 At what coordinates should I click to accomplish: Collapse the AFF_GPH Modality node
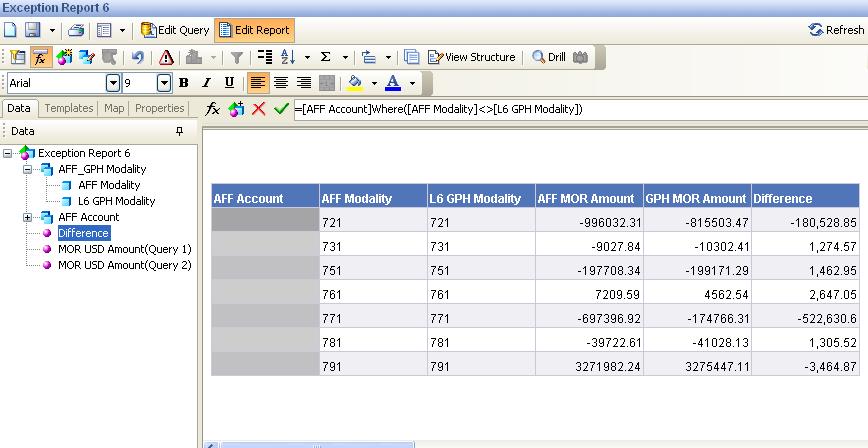pyautogui.click(x=27, y=169)
